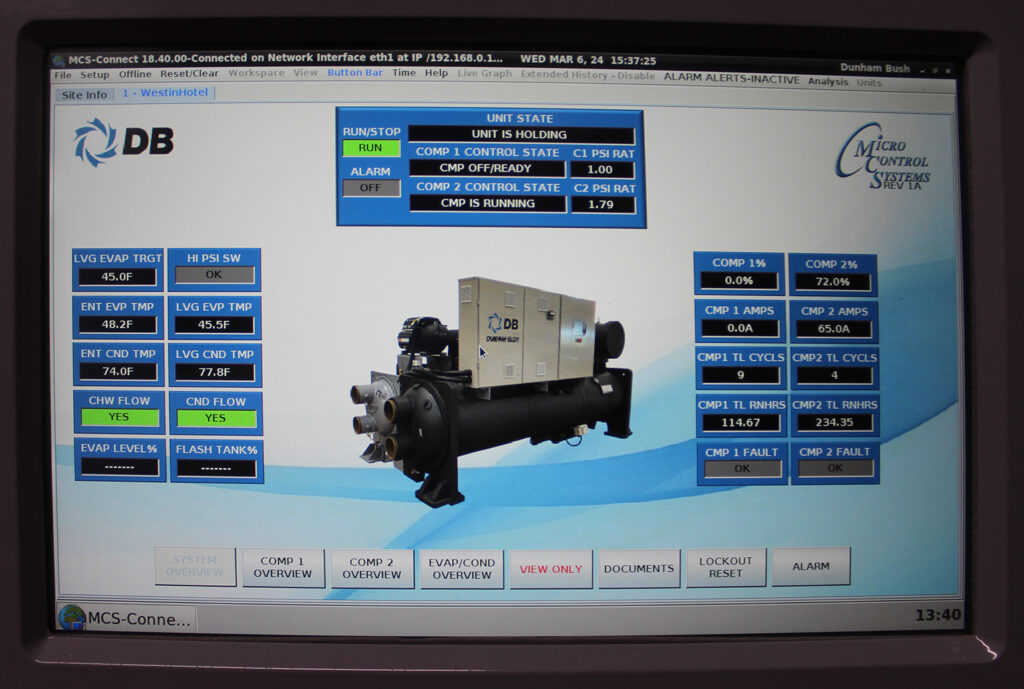Viewport: 1024px width, 689px height.
Task: Click the CMP 1 AMPS value 0.0A
Action: tap(741, 328)
